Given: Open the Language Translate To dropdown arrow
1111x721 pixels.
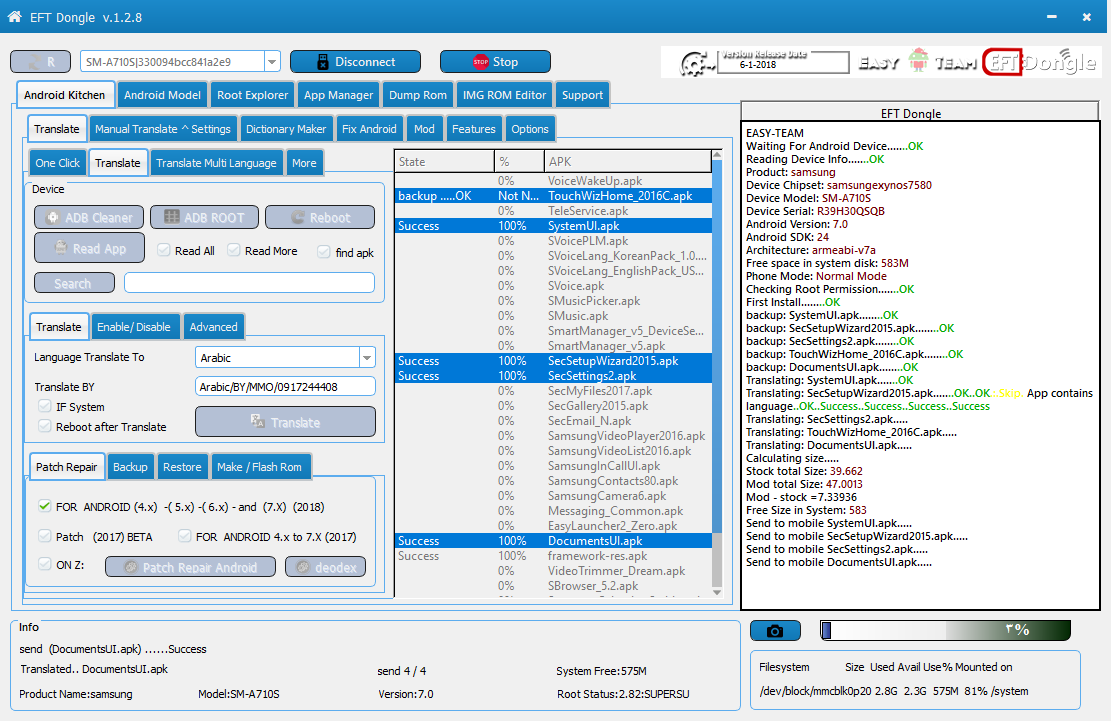Looking at the screenshot, I should (x=367, y=358).
